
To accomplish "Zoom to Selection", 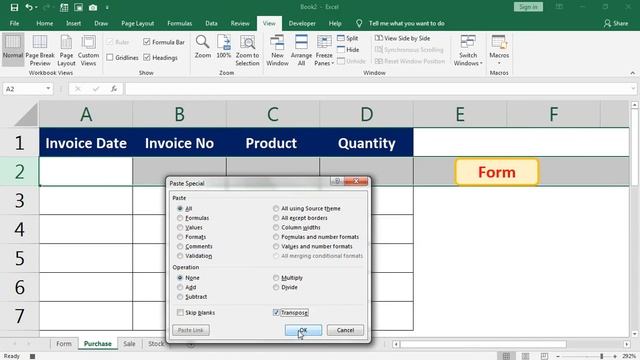I will tap(247, 51).
